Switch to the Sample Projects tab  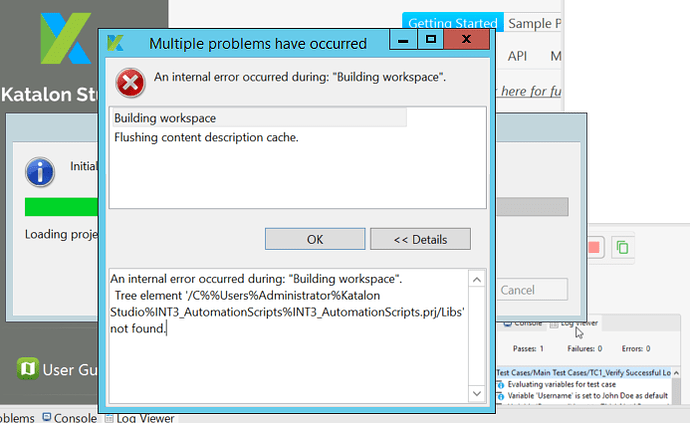[x=534, y=23]
